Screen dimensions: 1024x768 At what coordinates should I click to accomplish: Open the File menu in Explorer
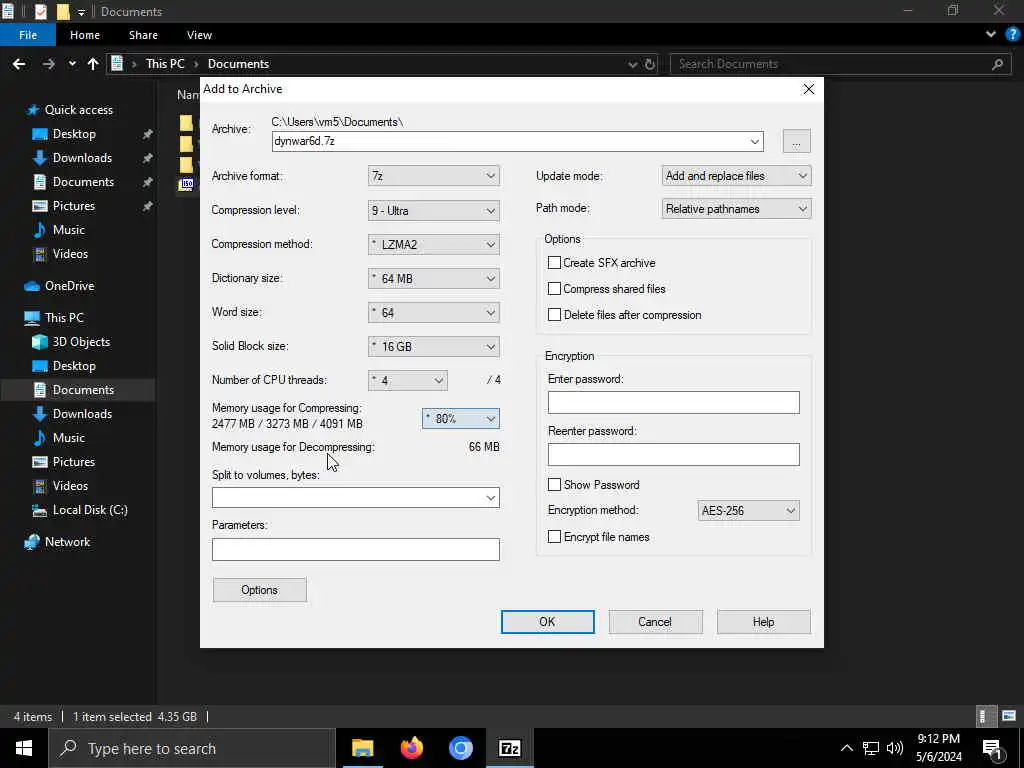click(x=28, y=35)
